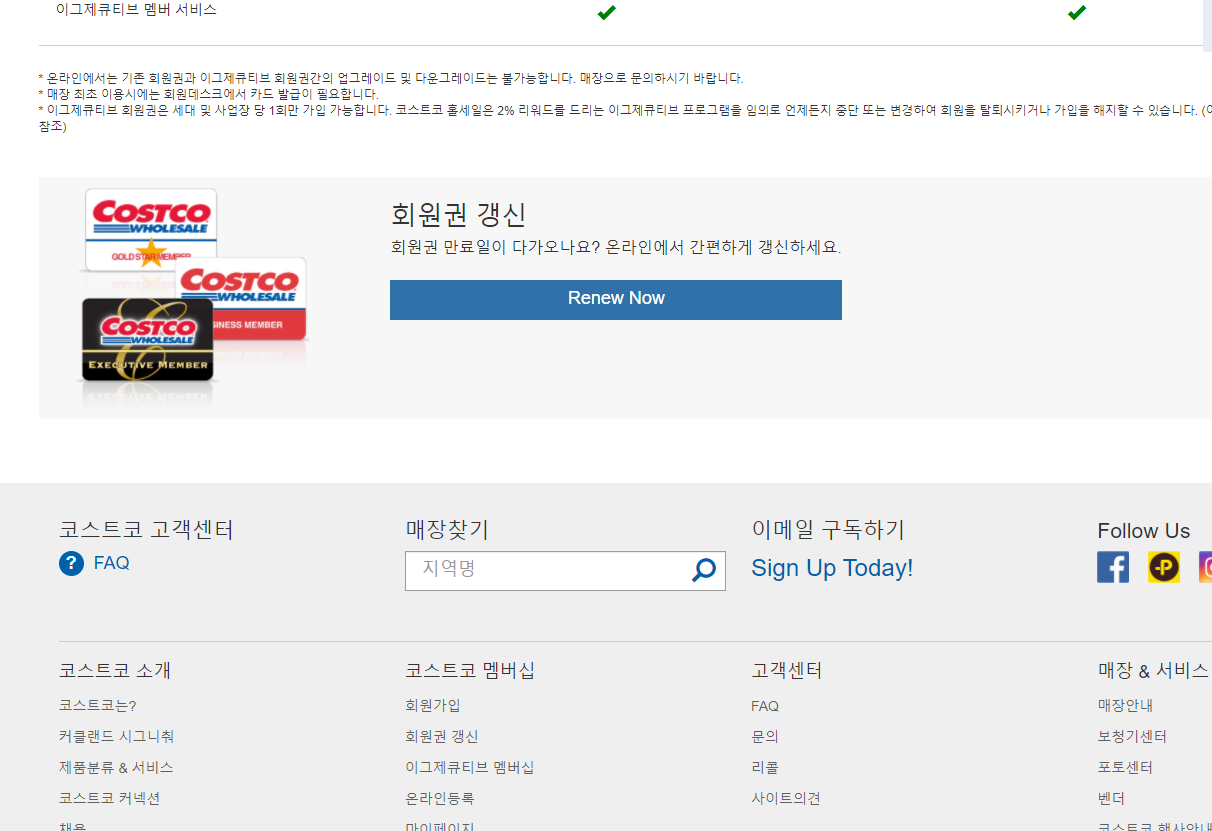Click the 코스트코 소개 column heading

[115, 670]
